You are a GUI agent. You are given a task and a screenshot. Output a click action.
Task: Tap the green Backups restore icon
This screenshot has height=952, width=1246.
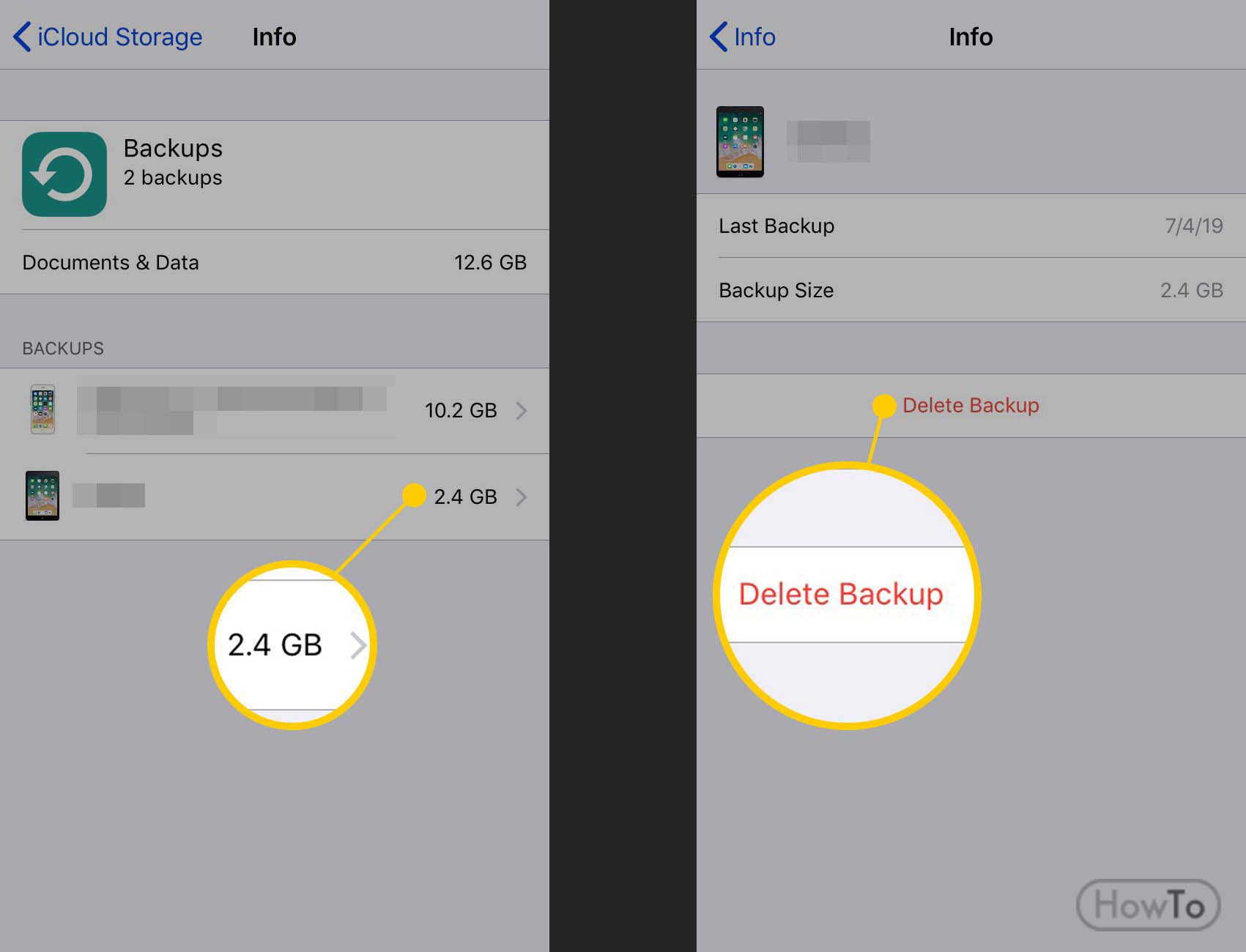click(64, 174)
